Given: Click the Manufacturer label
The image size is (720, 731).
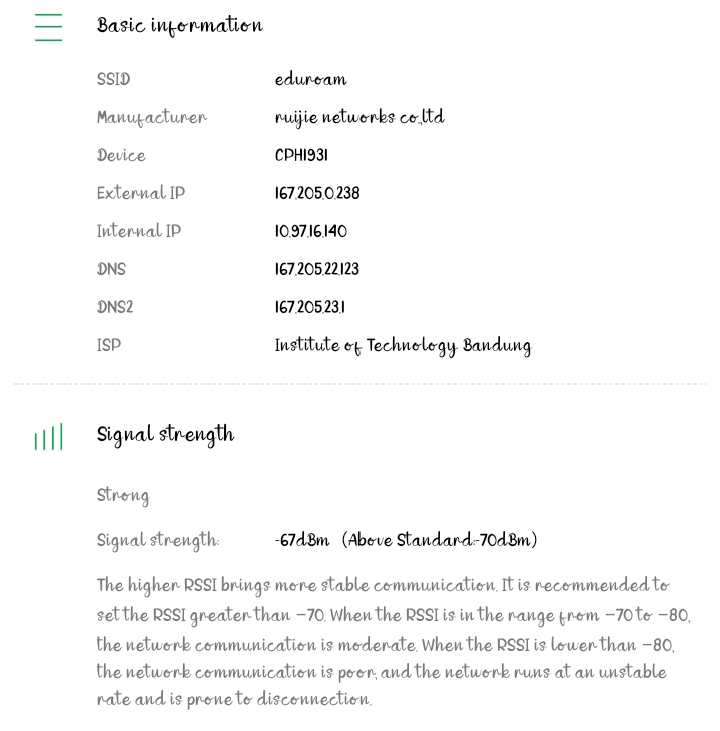Looking at the screenshot, I should (152, 118).
